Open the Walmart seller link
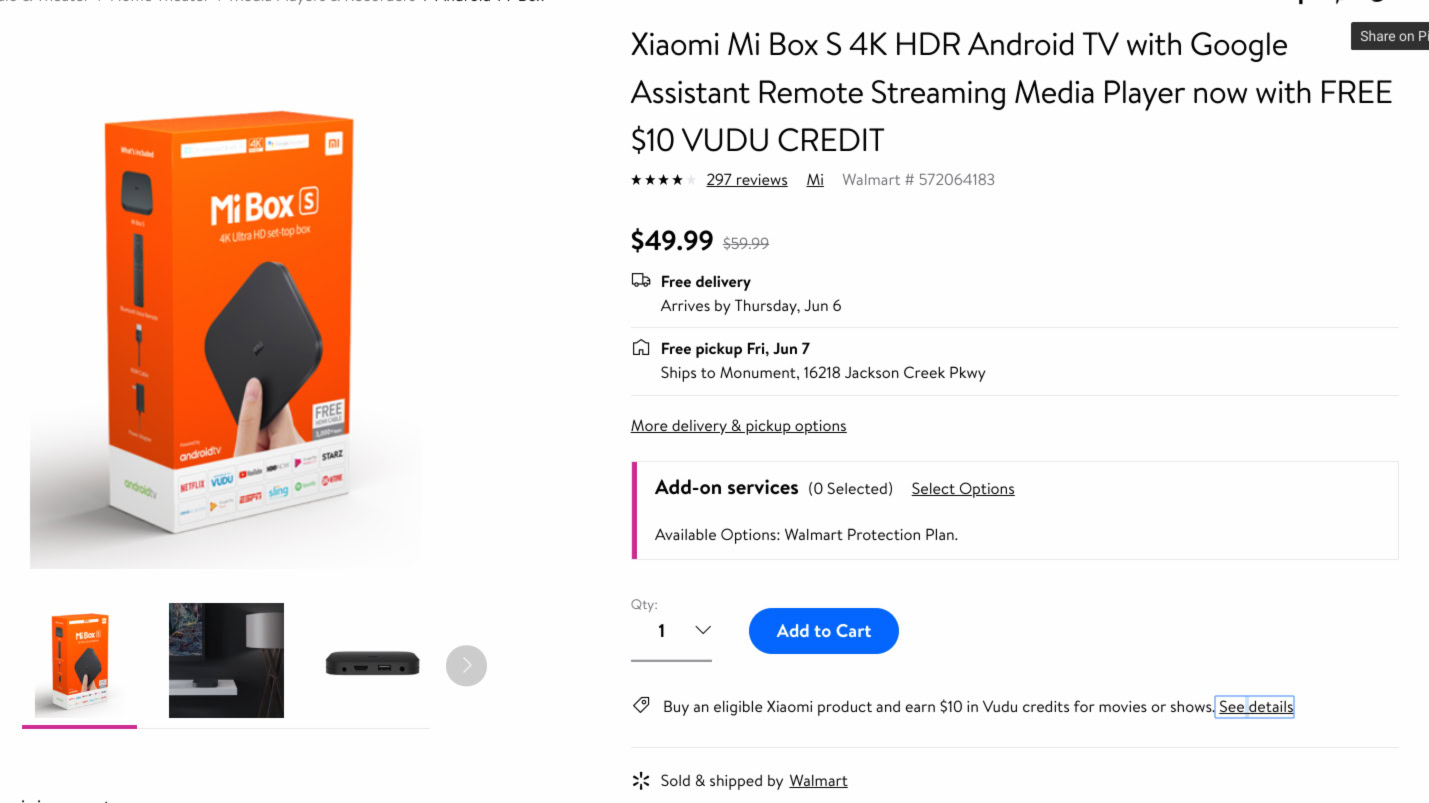Image resolution: width=1429 pixels, height=803 pixels. coord(817,781)
